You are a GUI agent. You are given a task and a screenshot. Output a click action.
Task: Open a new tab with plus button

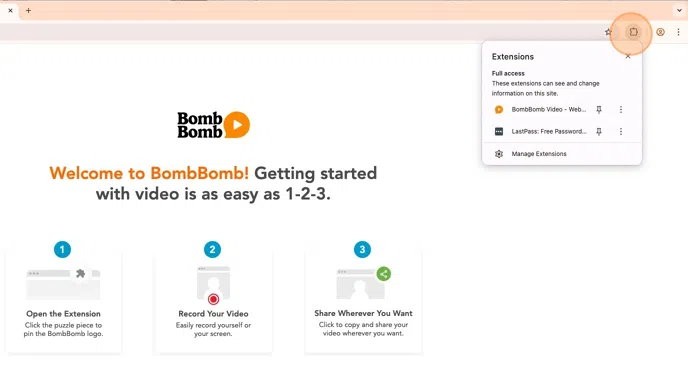click(x=29, y=11)
